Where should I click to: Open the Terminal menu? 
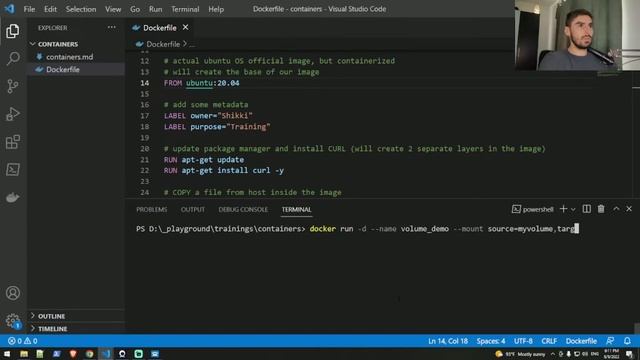(x=185, y=9)
